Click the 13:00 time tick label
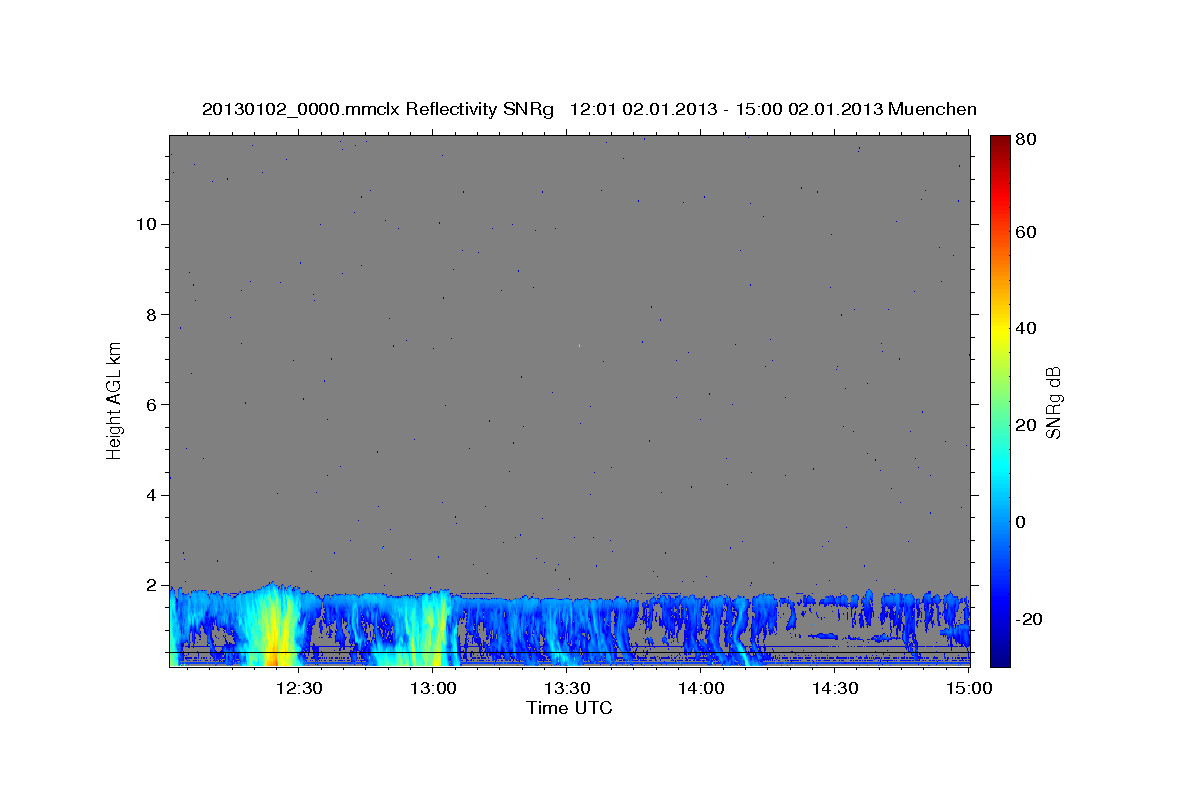This screenshot has width=1200, height=800. coord(433,688)
